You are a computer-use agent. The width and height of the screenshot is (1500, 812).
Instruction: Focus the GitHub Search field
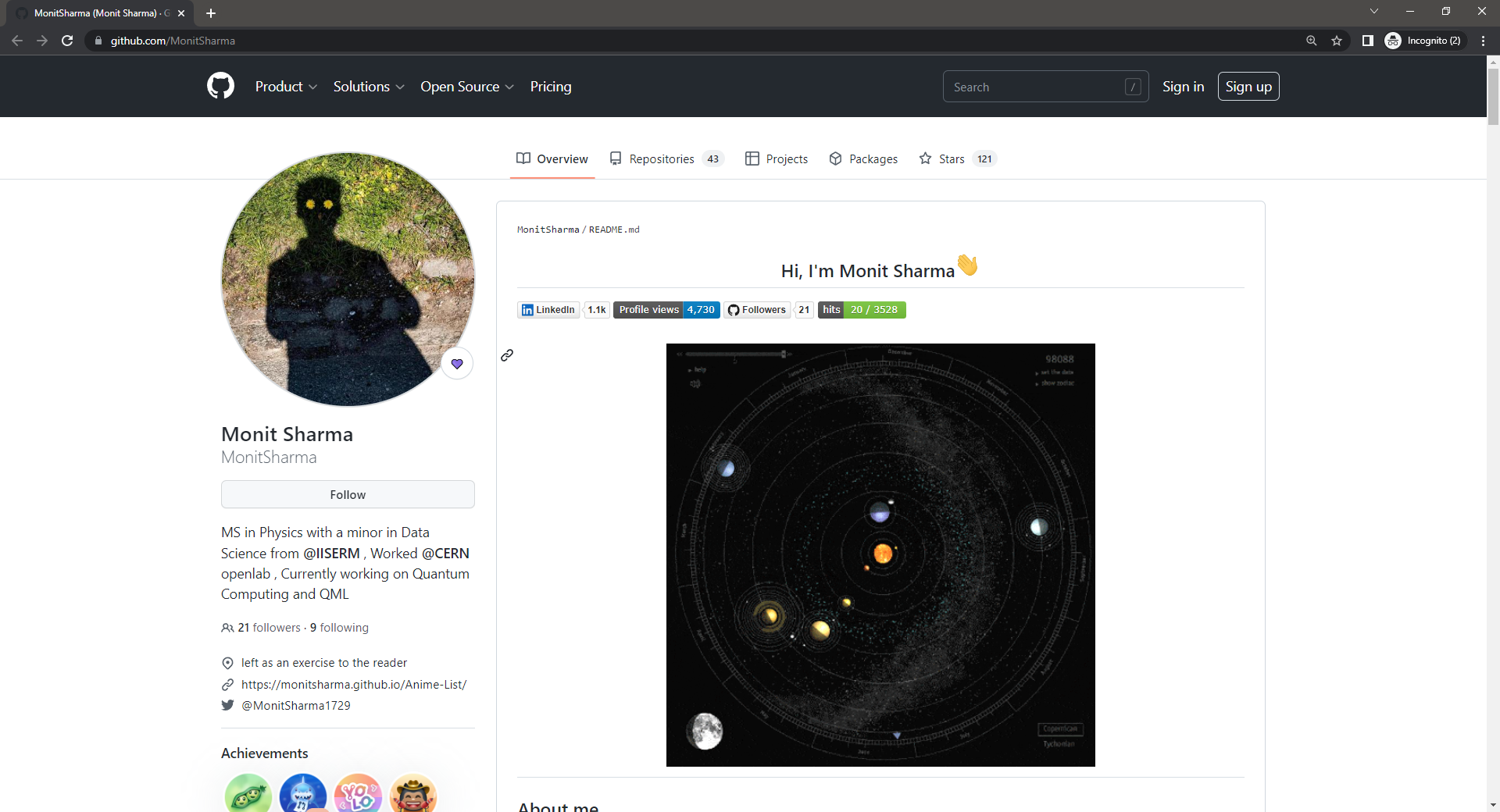click(1045, 87)
